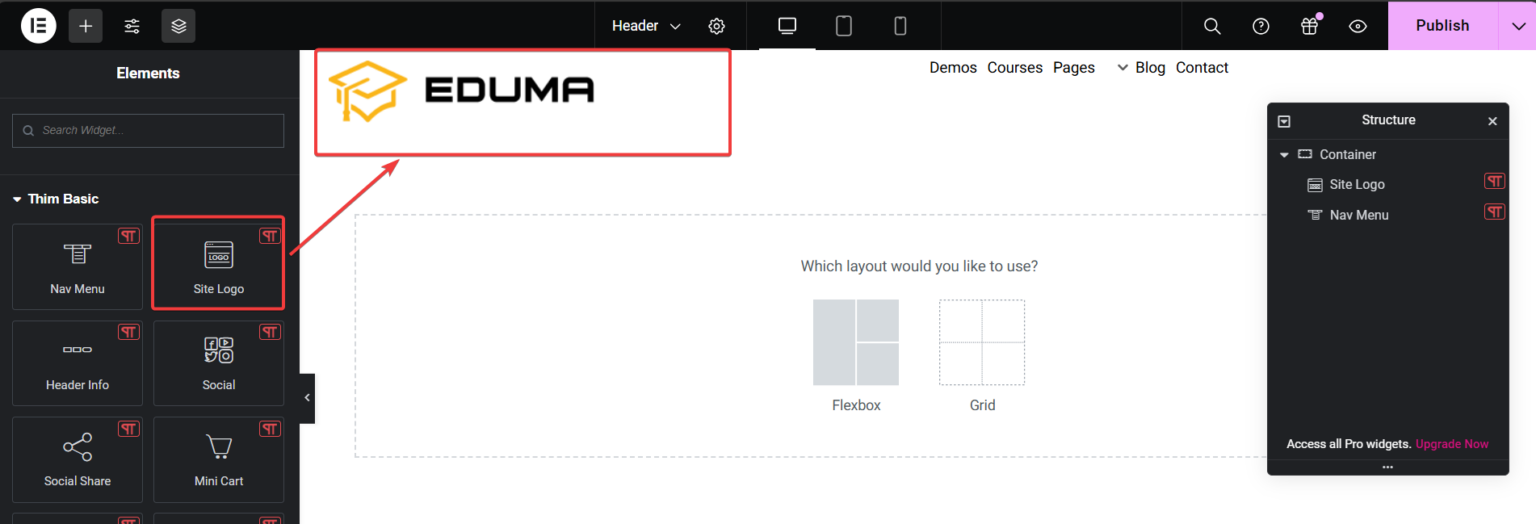Open What's New gift icon

point(1310,26)
